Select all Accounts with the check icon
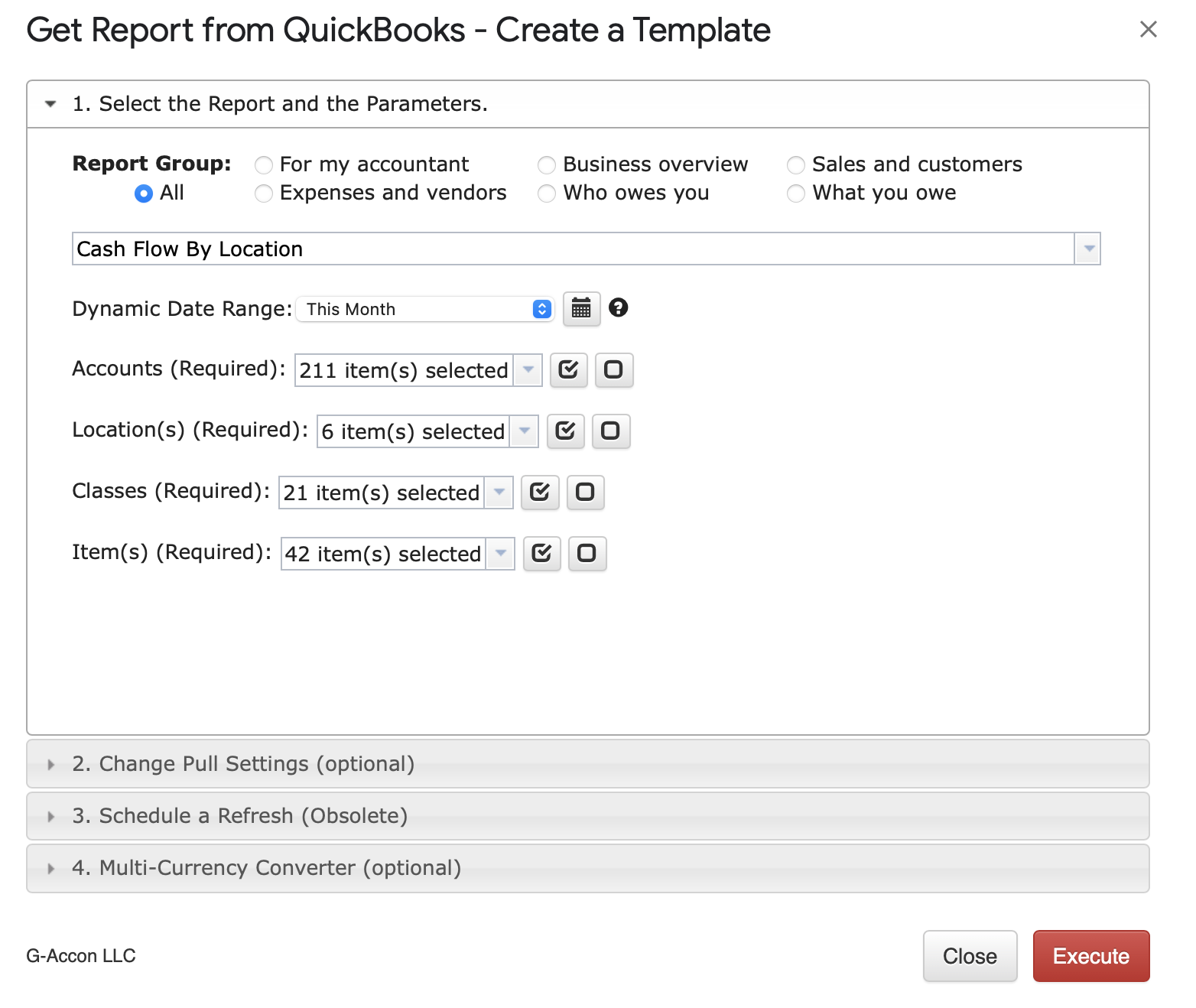Screen dimensions: 1196x1008 [568, 370]
